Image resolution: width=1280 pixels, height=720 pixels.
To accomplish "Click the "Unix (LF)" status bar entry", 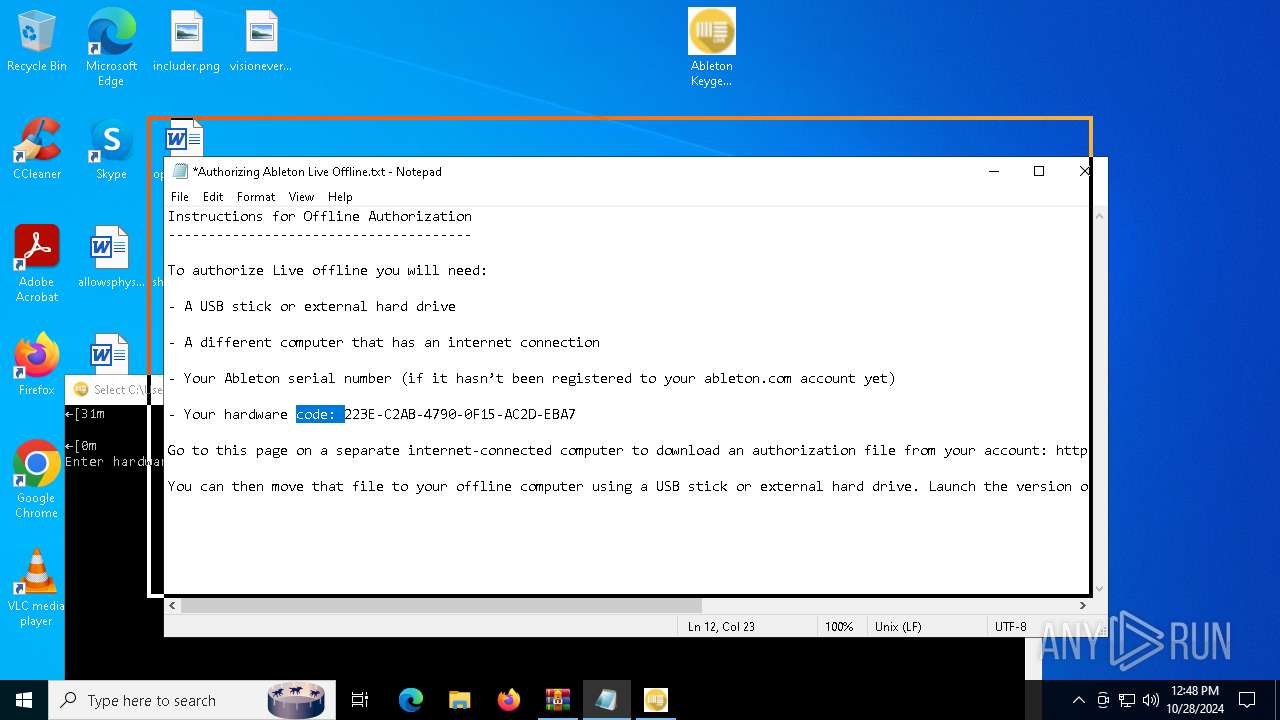I will click(x=898, y=627).
